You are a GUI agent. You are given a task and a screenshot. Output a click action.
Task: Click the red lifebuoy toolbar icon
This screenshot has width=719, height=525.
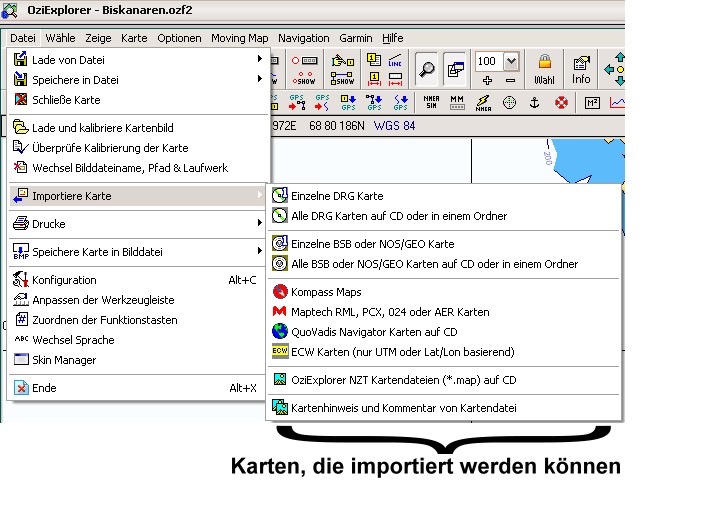pos(561,102)
